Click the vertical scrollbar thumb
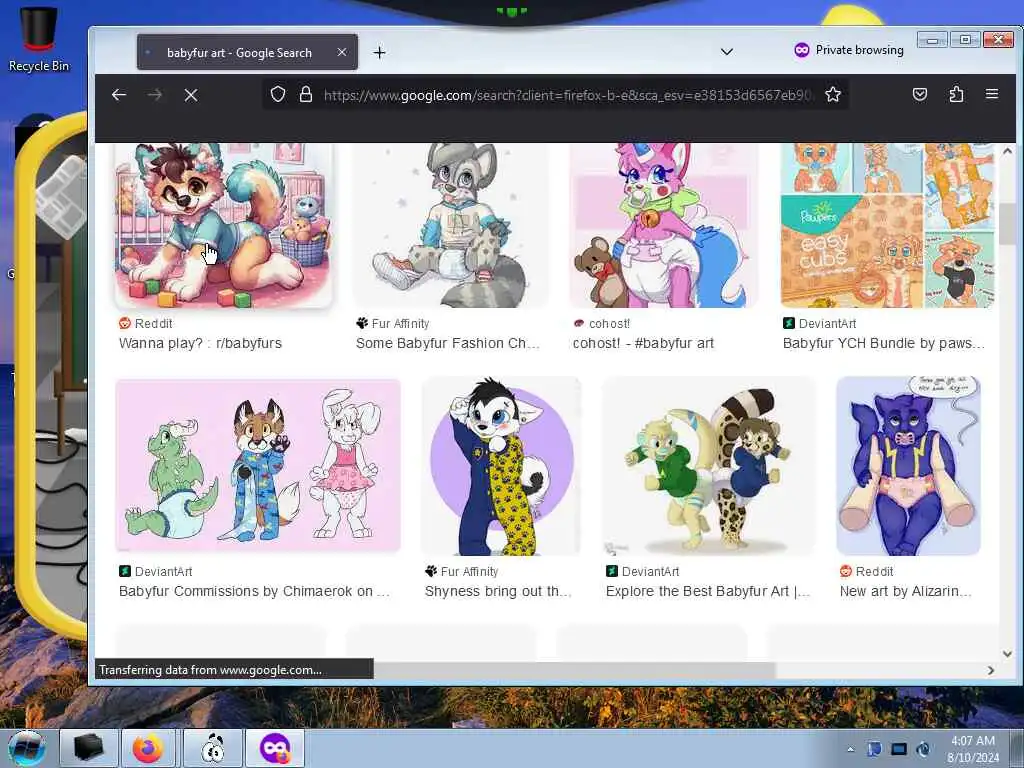Viewport: 1024px width, 768px height. point(1007,223)
